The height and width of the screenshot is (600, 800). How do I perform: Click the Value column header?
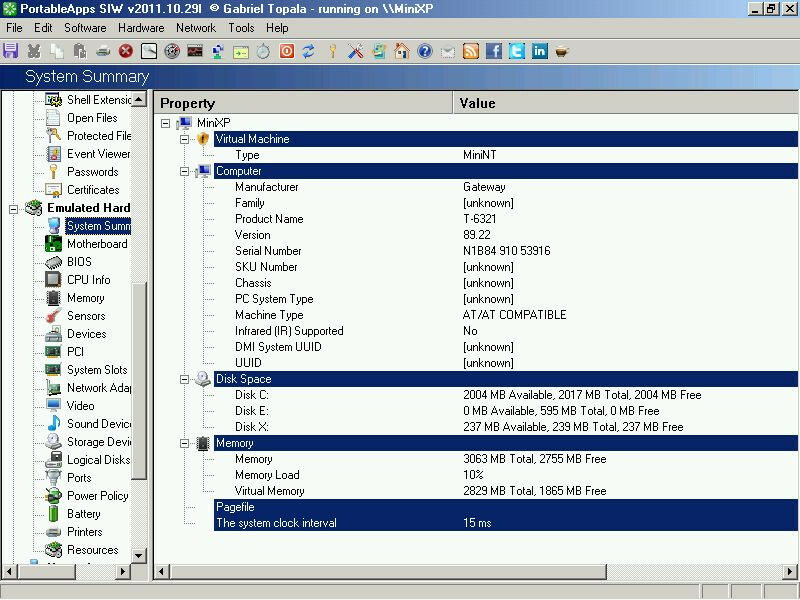tap(626, 103)
